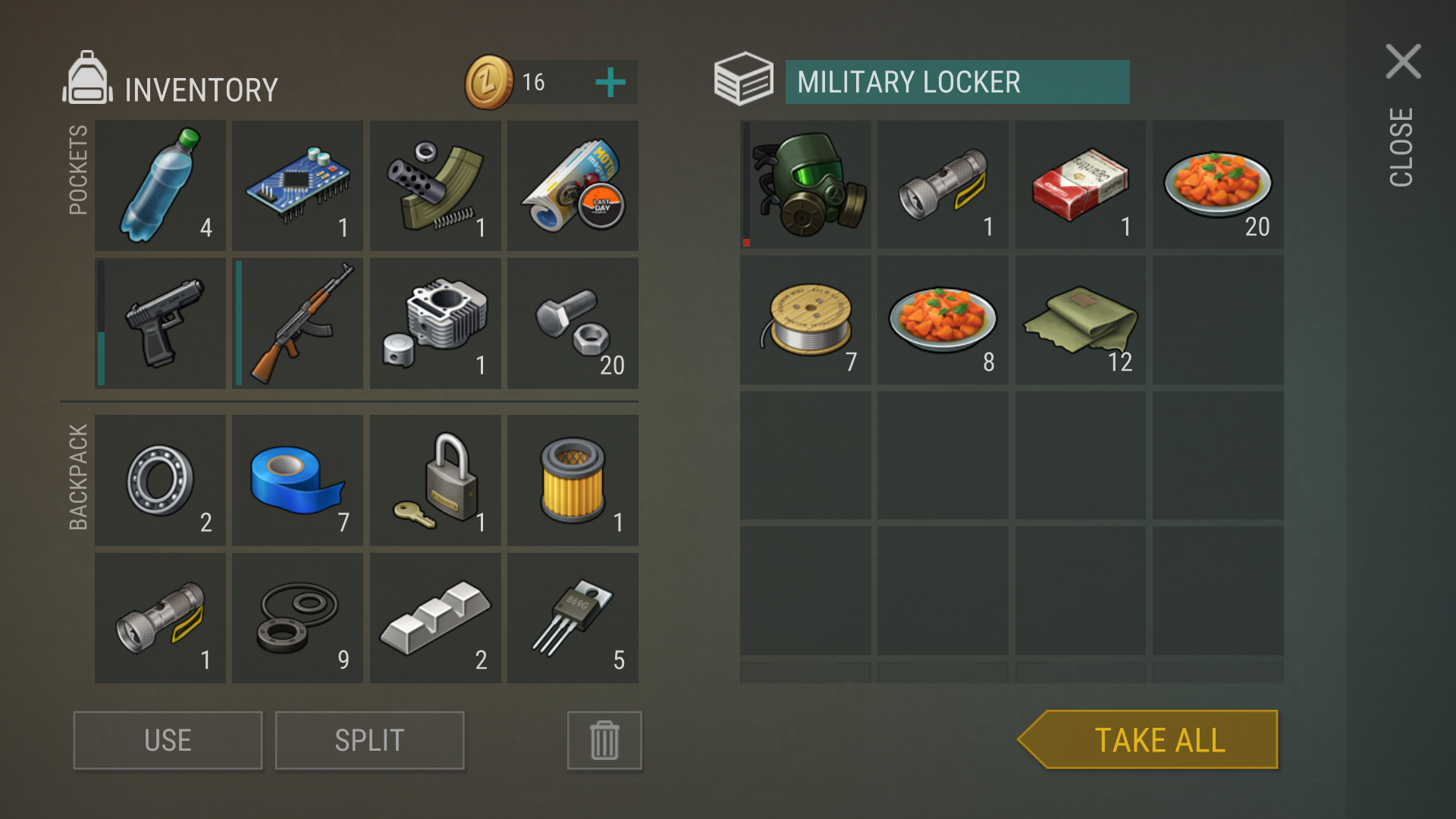
Task: Select the carrot stew stack of twenty
Action: coord(1218,184)
